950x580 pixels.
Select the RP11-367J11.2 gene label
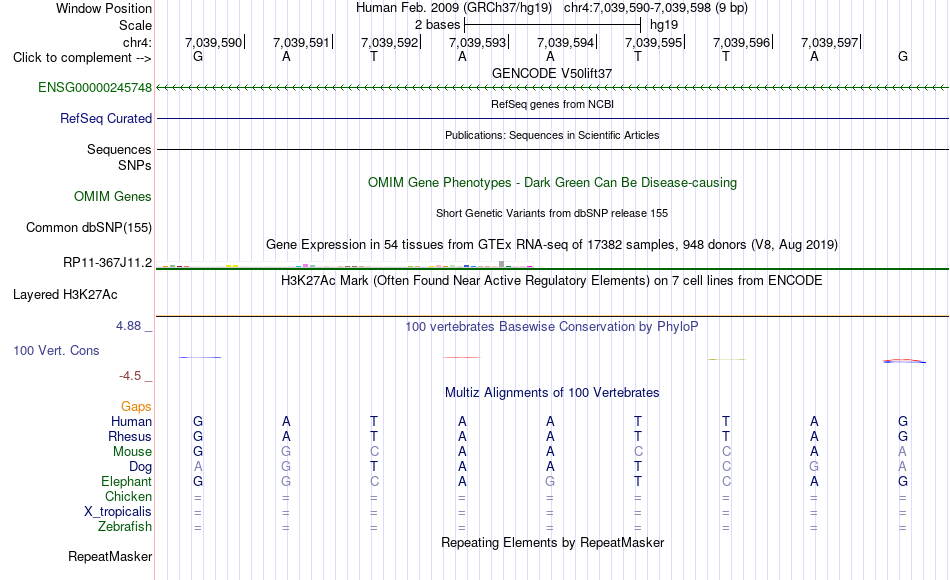click(107, 262)
